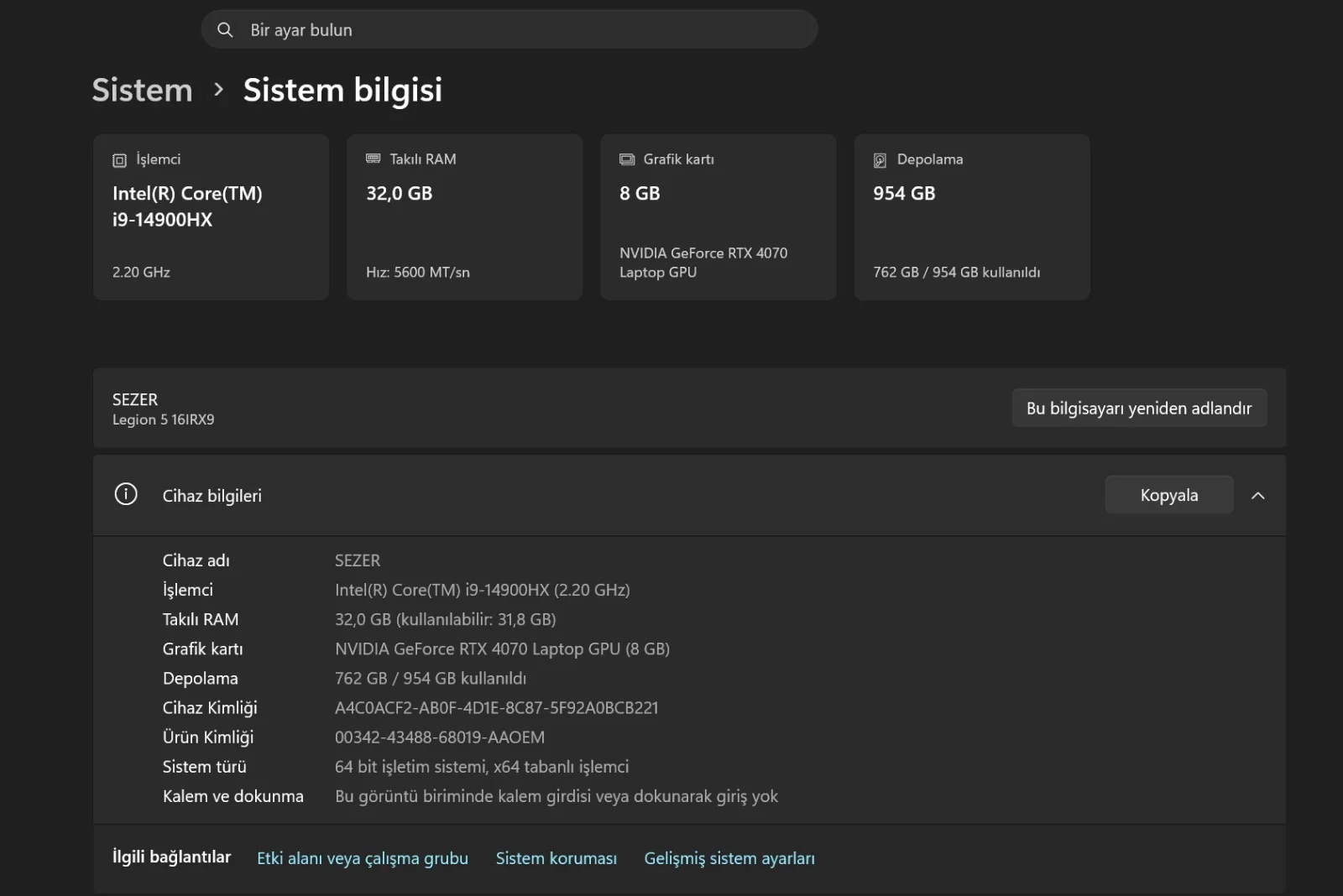Viewport: 1343px width, 896px height.
Task: Click the 'İlgili bağlantılar' label
Action: [171, 857]
